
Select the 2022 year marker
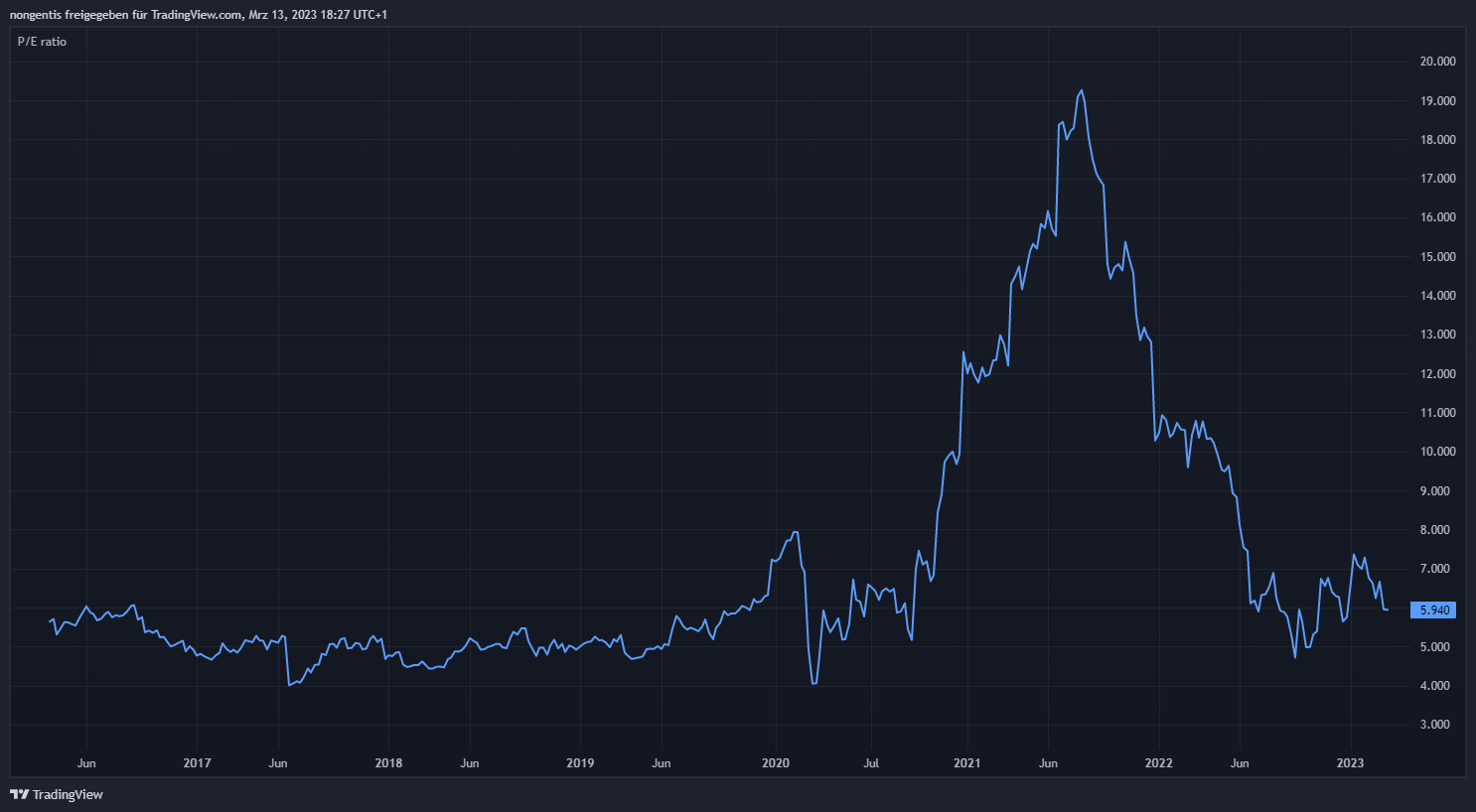[1158, 763]
